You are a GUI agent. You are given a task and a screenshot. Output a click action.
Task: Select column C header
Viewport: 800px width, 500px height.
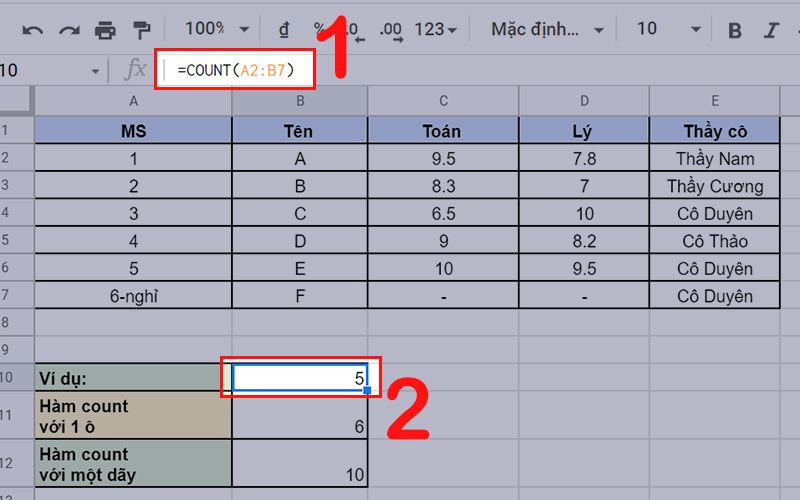[x=443, y=101]
